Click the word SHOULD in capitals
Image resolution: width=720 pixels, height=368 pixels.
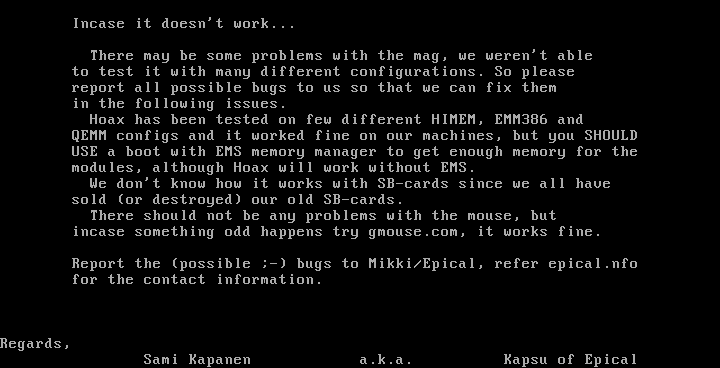[x=611, y=136]
